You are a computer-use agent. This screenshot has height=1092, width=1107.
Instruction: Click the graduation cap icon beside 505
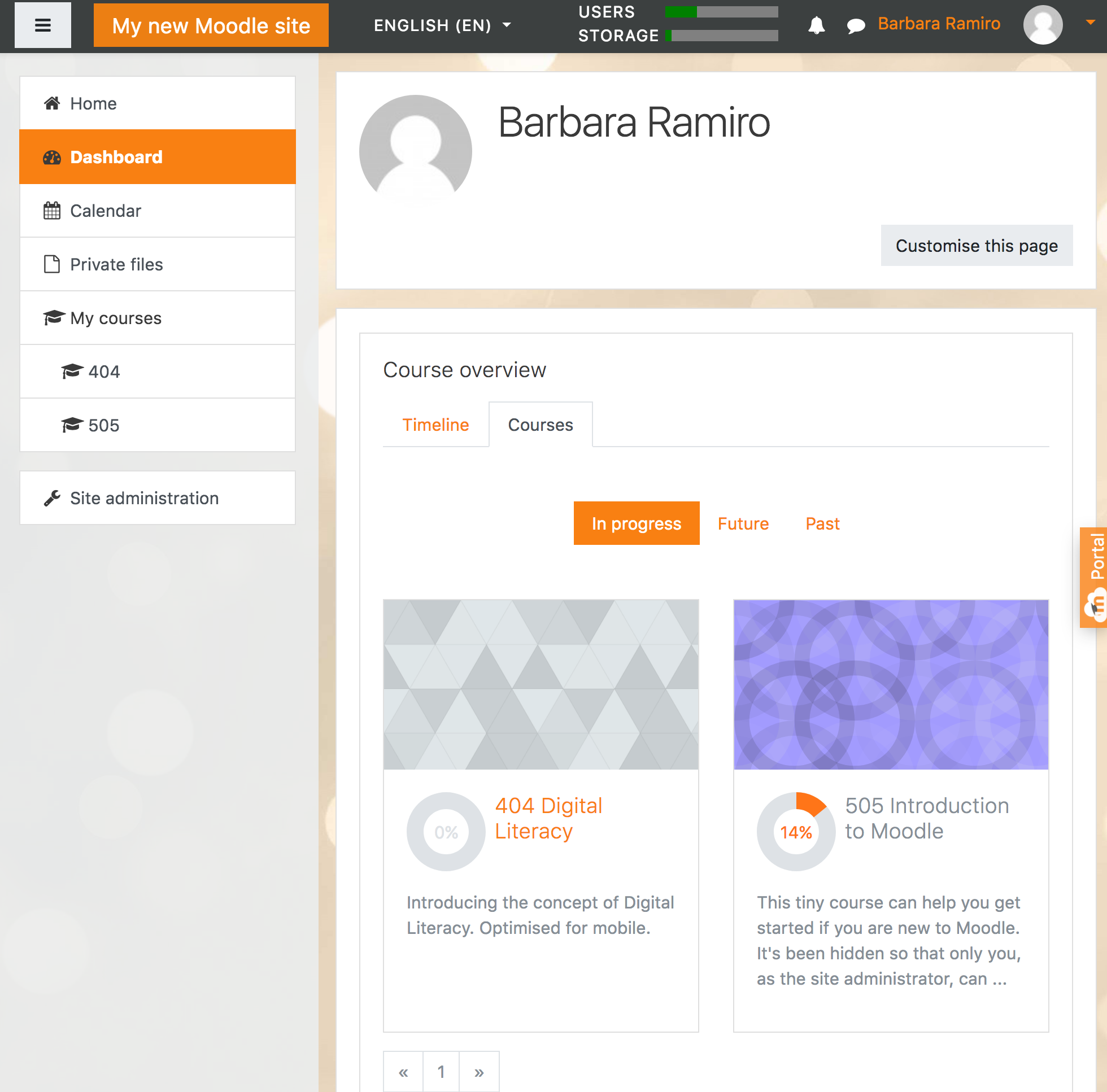tap(72, 425)
